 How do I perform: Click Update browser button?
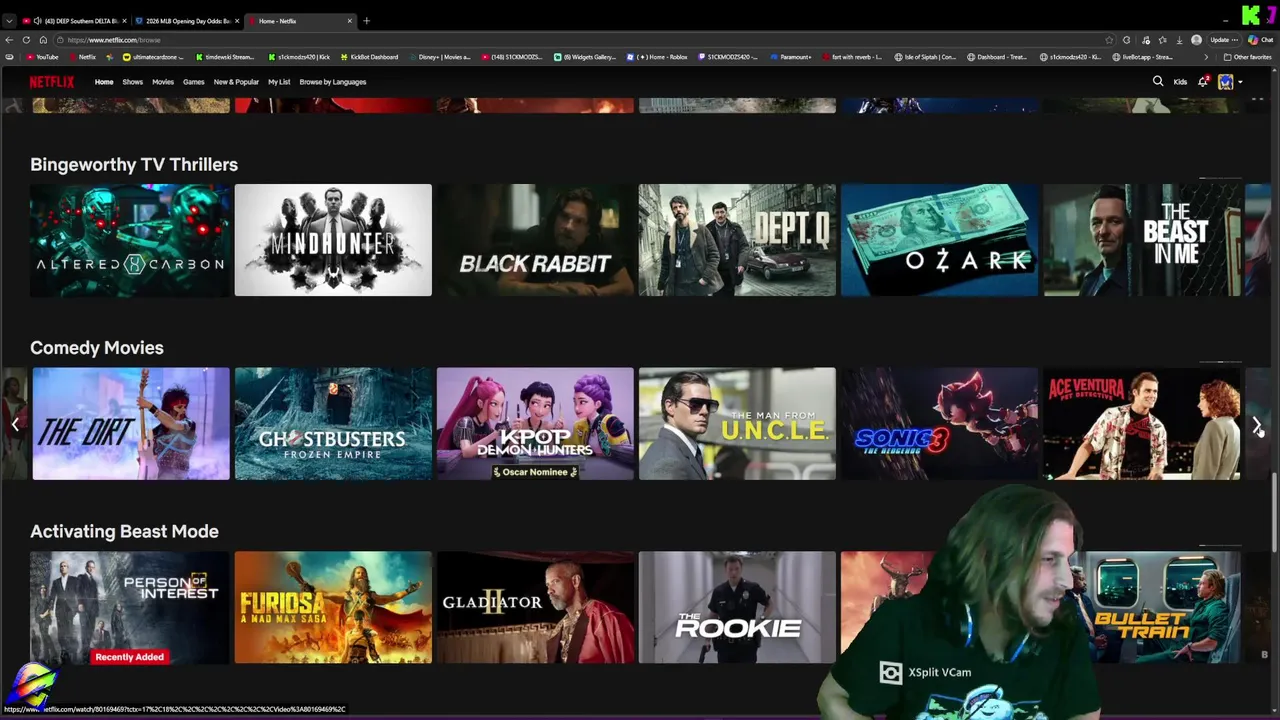[1224, 40]
